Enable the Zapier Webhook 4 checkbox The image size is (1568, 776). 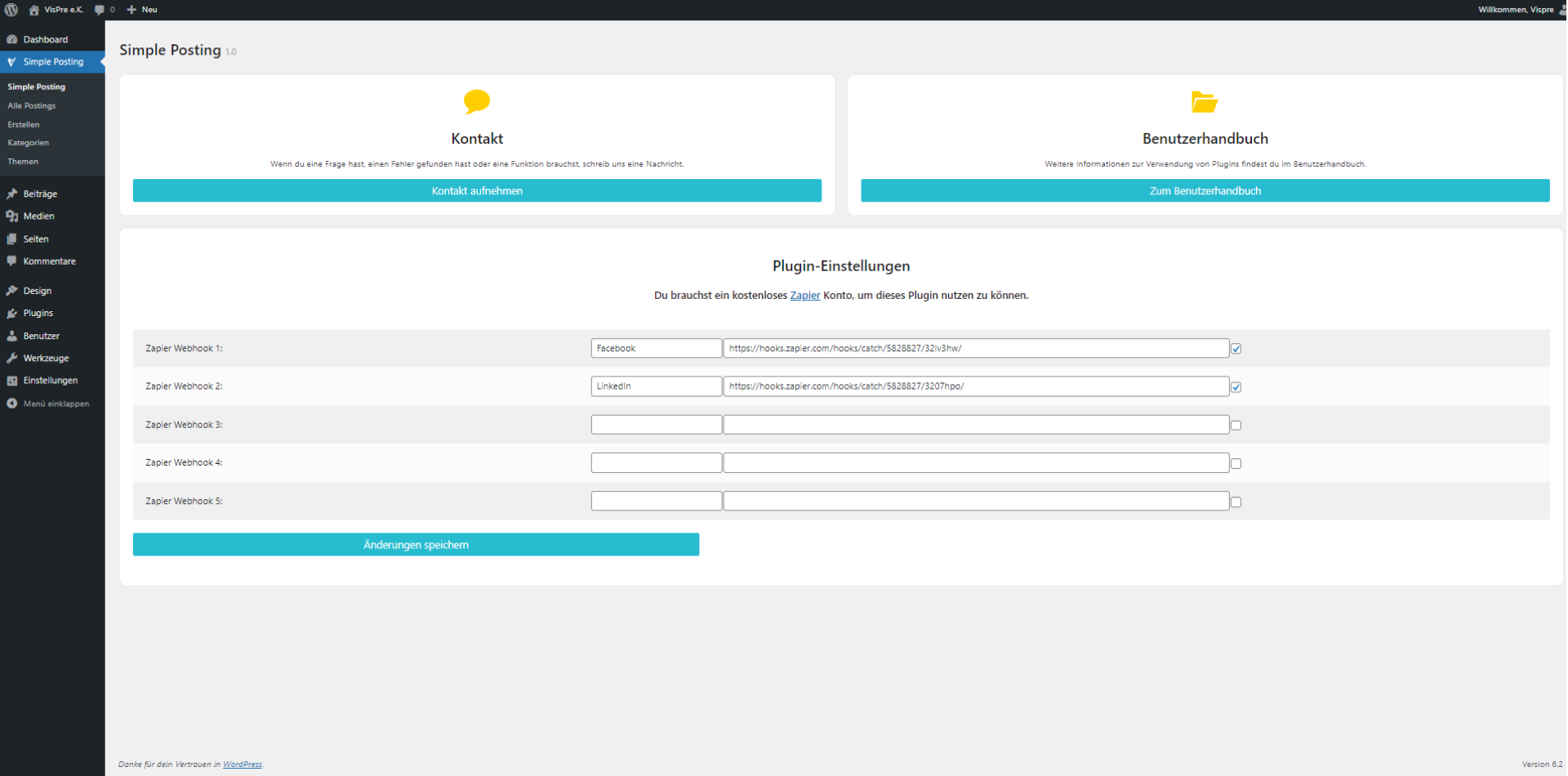point(1236,464)
